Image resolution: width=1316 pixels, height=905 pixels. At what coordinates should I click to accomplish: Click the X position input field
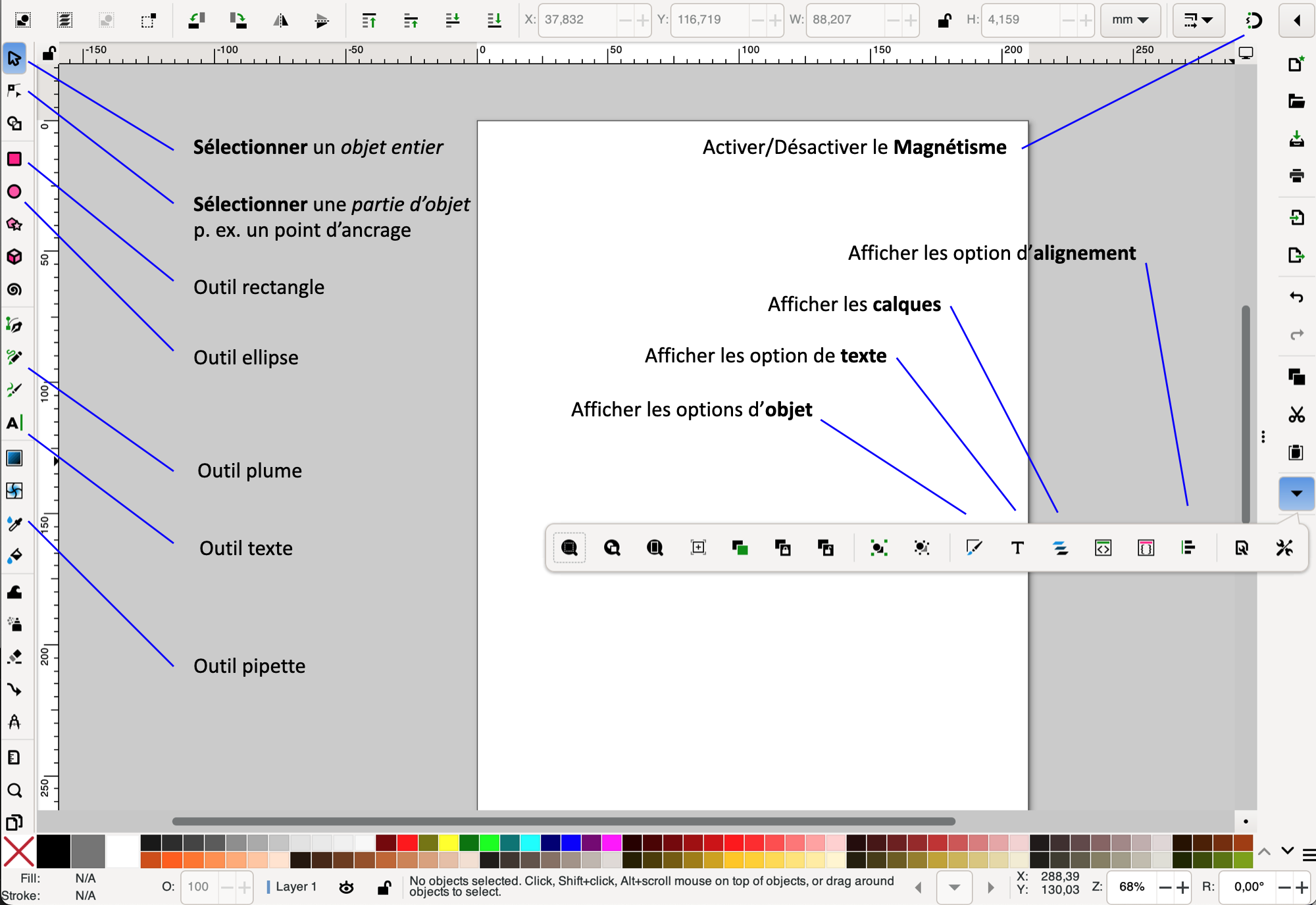577,20
